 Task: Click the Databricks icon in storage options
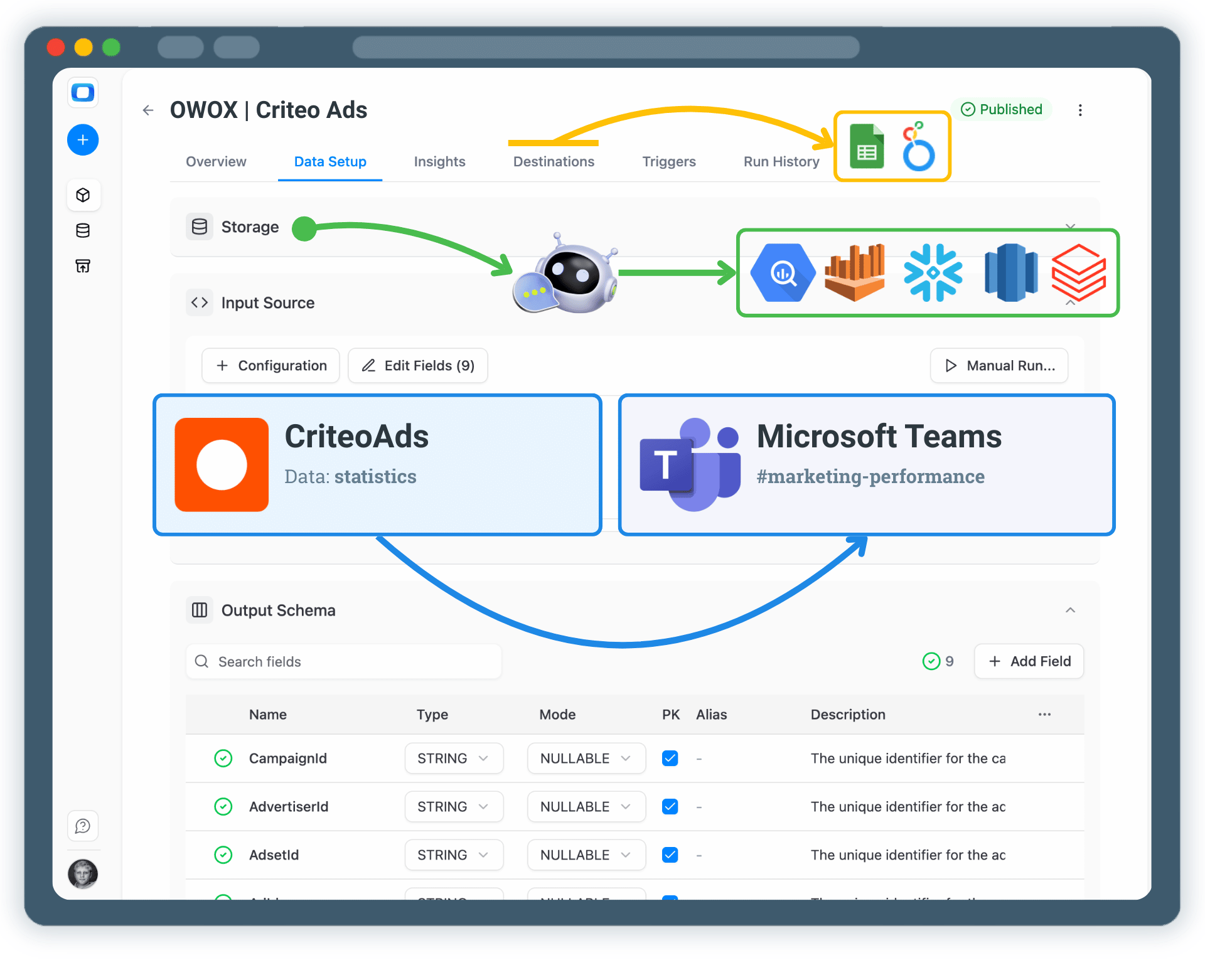[1078, 272]
